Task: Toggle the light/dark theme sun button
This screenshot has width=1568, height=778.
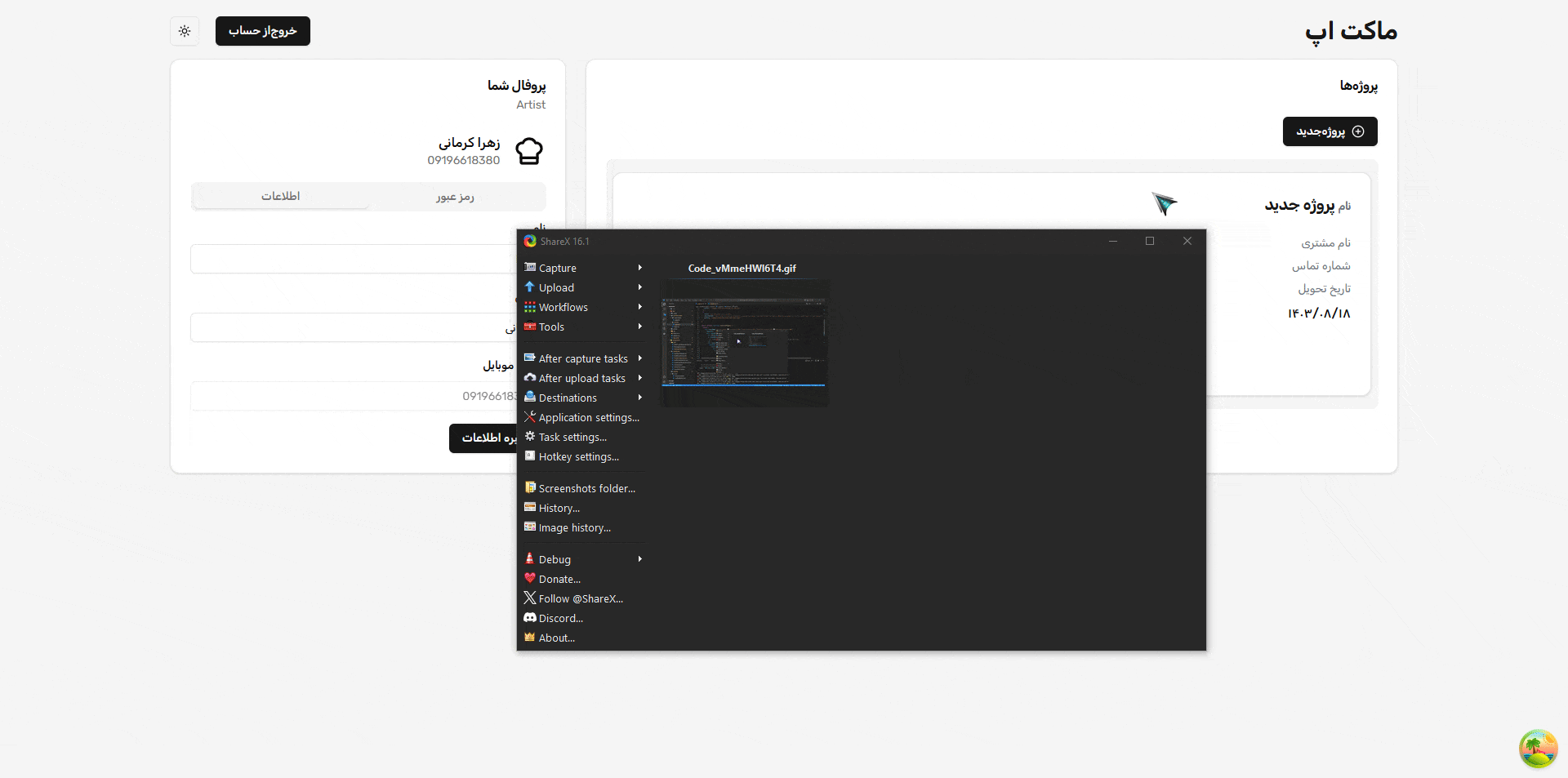Action: coord(185,31)
